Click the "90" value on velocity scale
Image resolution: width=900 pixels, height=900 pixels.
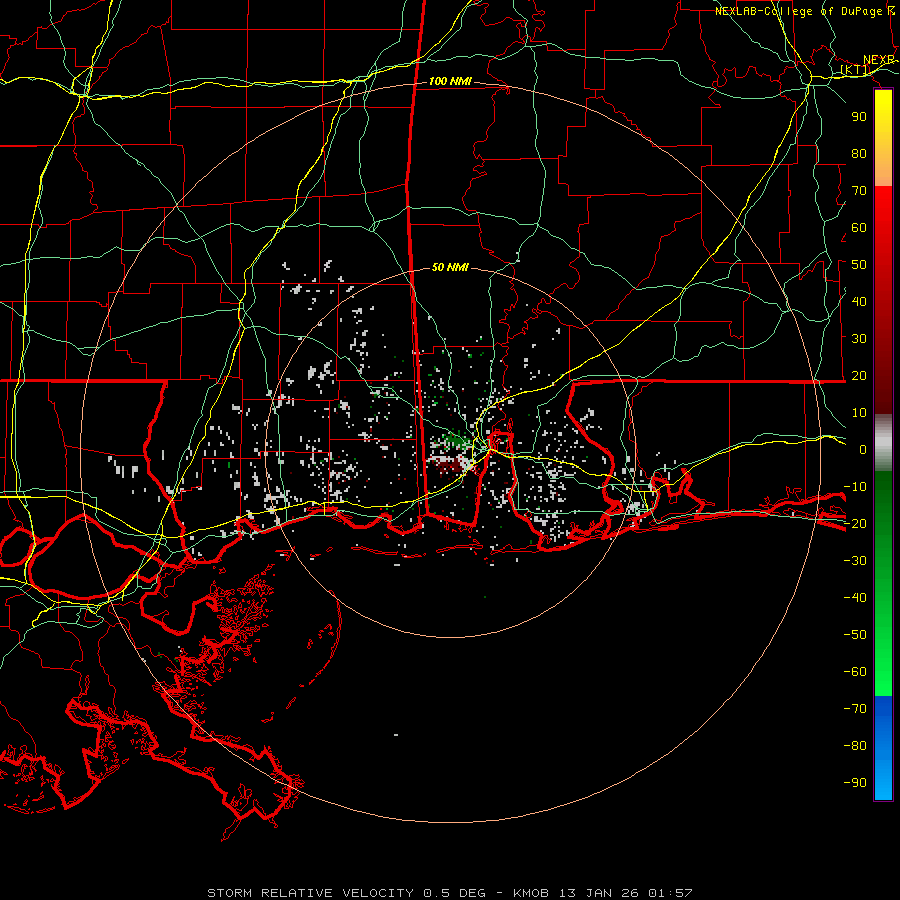(859, 117)
